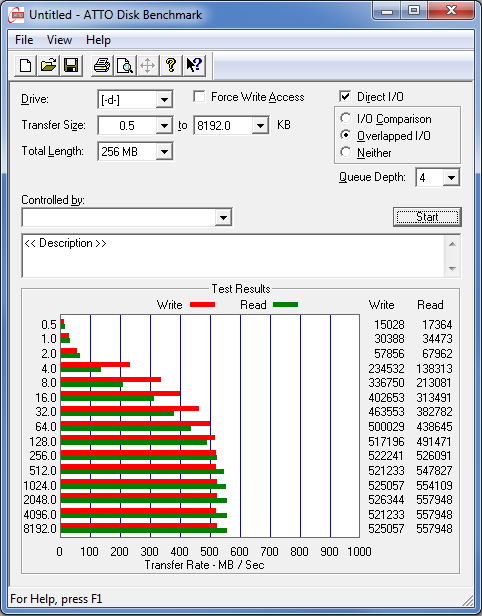482x616 pixels.
Task: Click the Save floppy disk icon
Action: pos(71,65)
